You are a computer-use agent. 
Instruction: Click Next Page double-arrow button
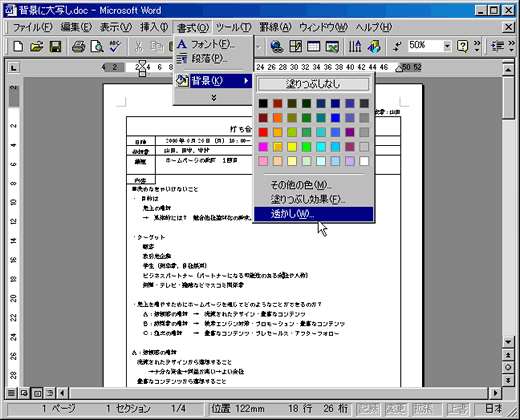(508, 380)
